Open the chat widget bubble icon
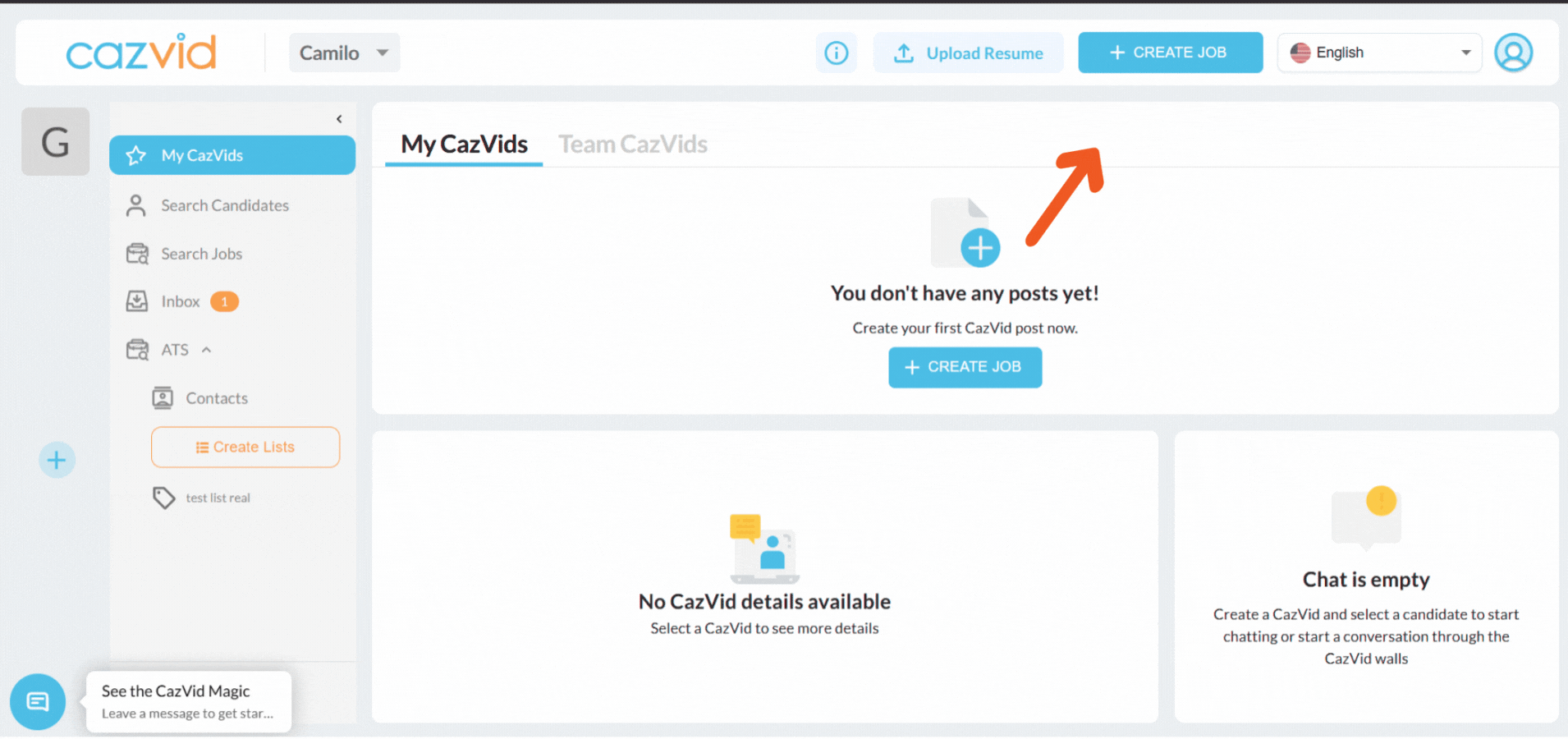The width and height of the screenshot is (1568, 739). 38,702
